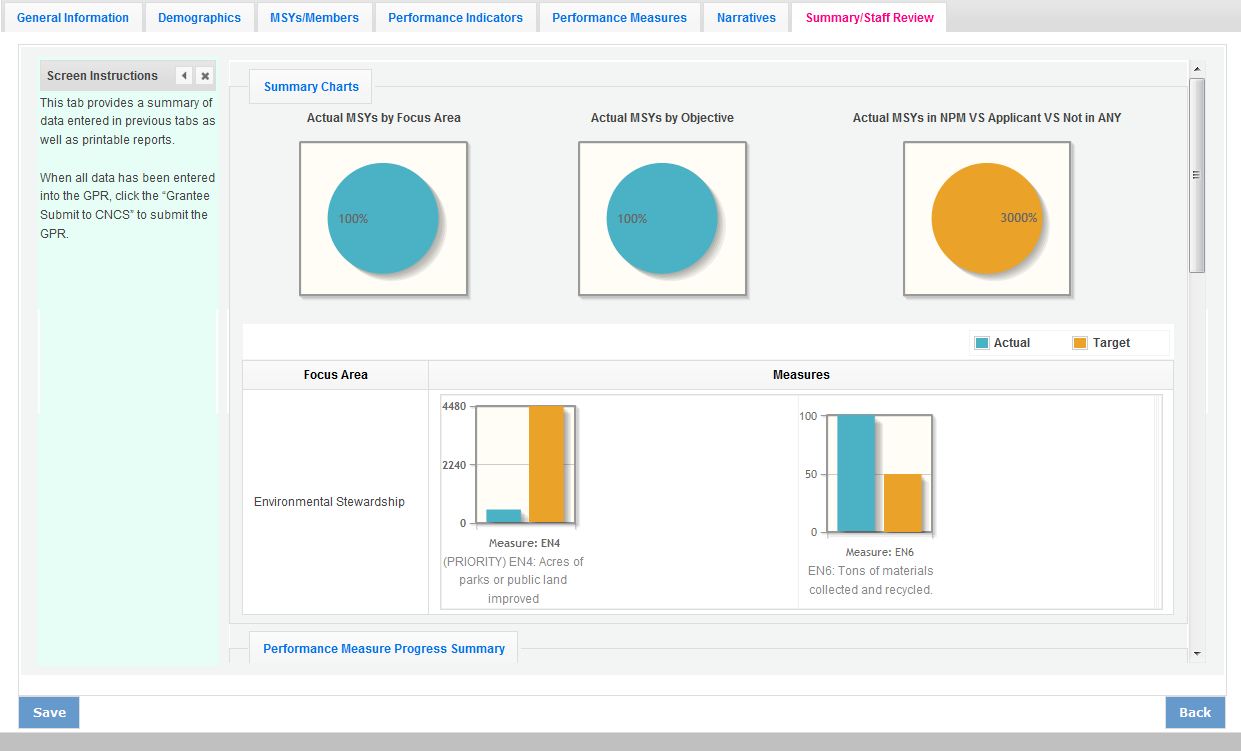
Task: Click the orange NPM vs Applicant pie chart
Action: pyautogui.click(x=987, y=219)
